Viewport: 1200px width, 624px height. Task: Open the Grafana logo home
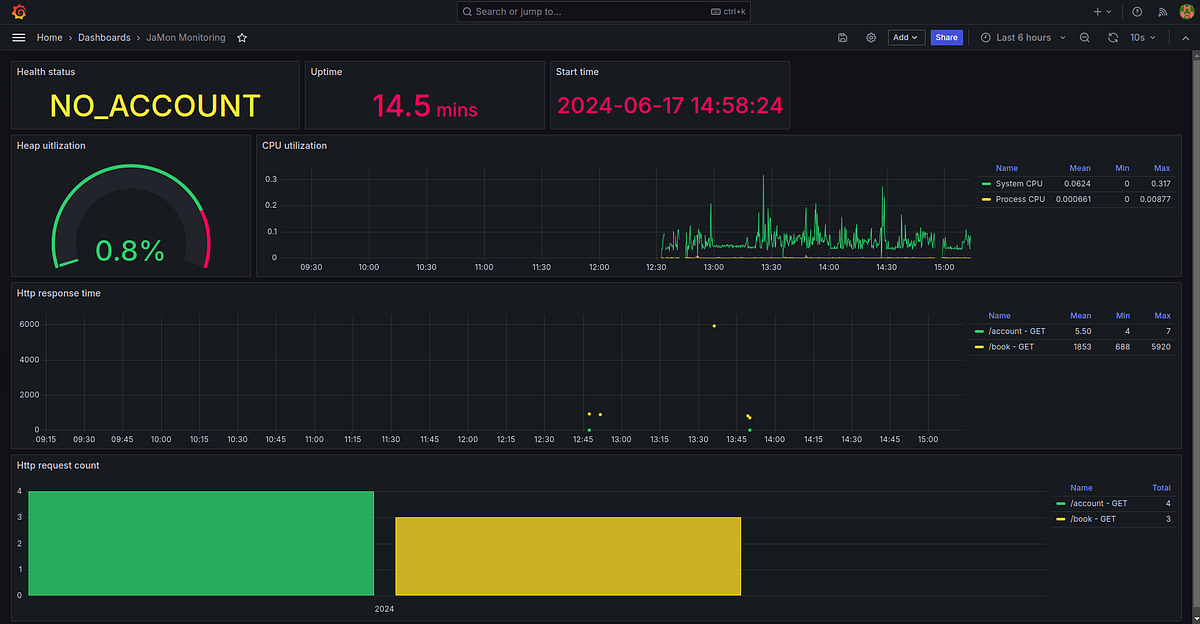(19, 12)
